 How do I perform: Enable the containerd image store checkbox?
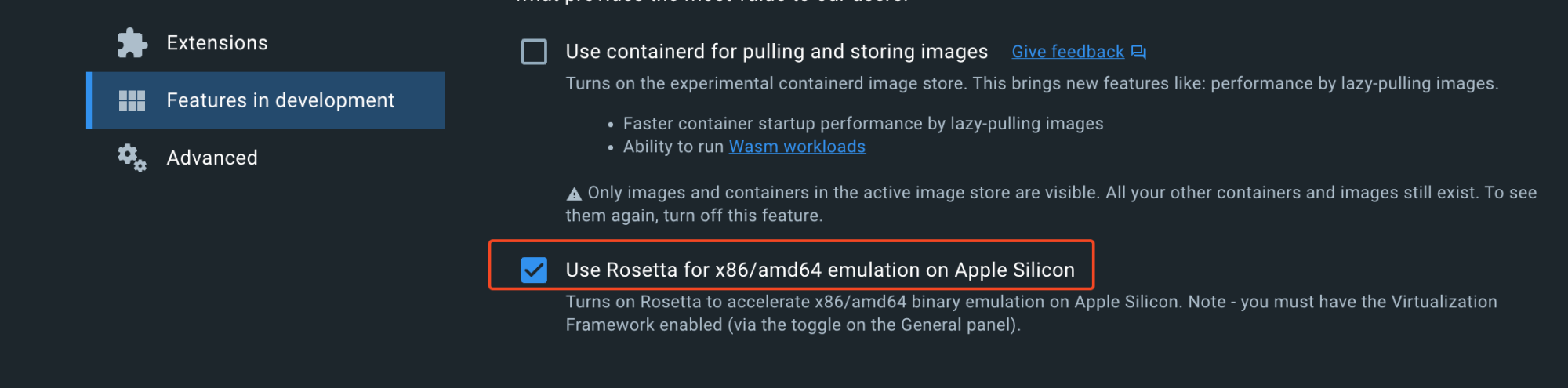point(534,52)
